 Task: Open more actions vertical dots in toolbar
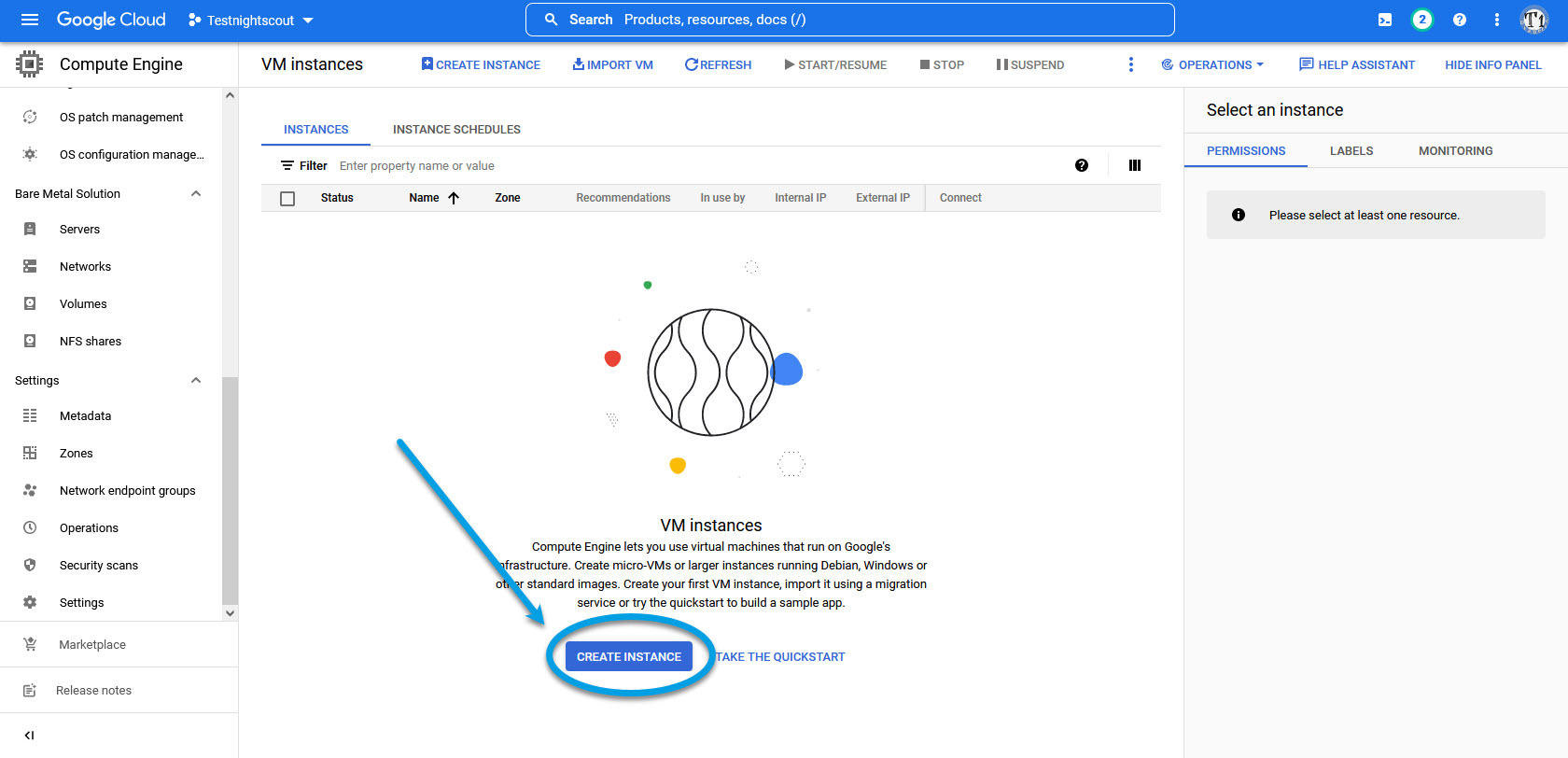[1131, 64]
